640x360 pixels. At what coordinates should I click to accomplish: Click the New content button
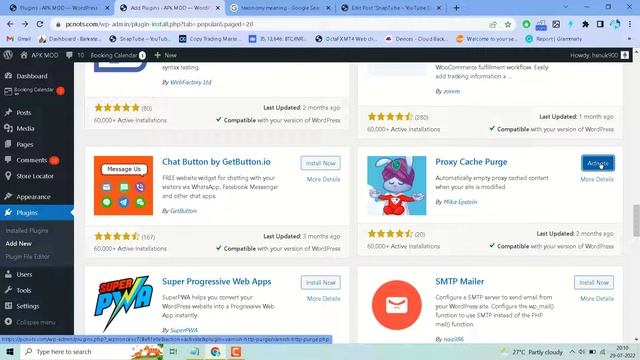(165, 55)
